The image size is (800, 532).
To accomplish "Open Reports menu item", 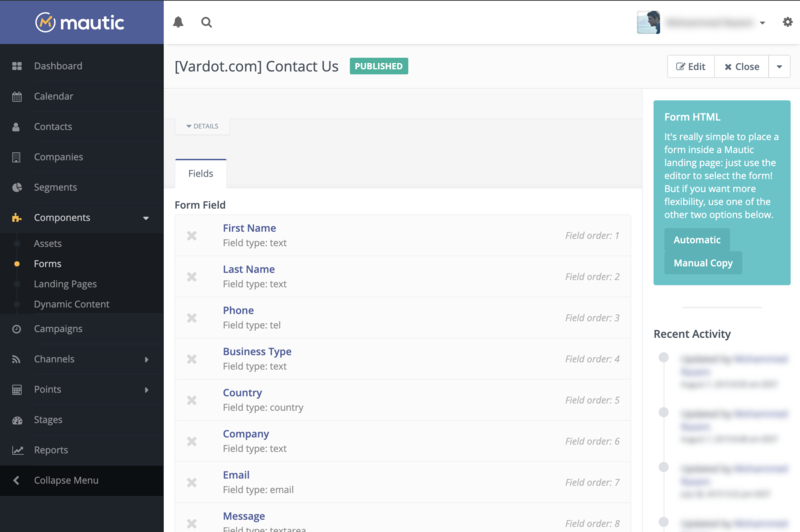I will tap(51, 450).
